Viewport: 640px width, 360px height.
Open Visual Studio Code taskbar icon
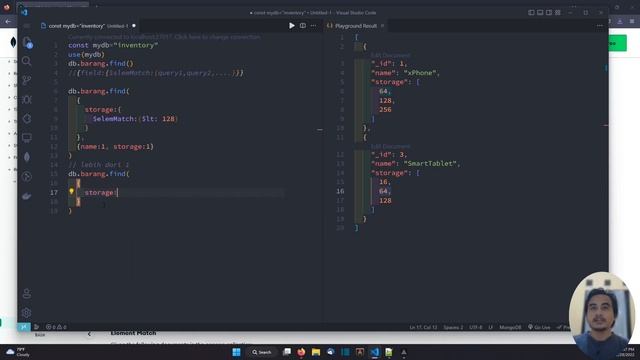(x=375, y=352)
